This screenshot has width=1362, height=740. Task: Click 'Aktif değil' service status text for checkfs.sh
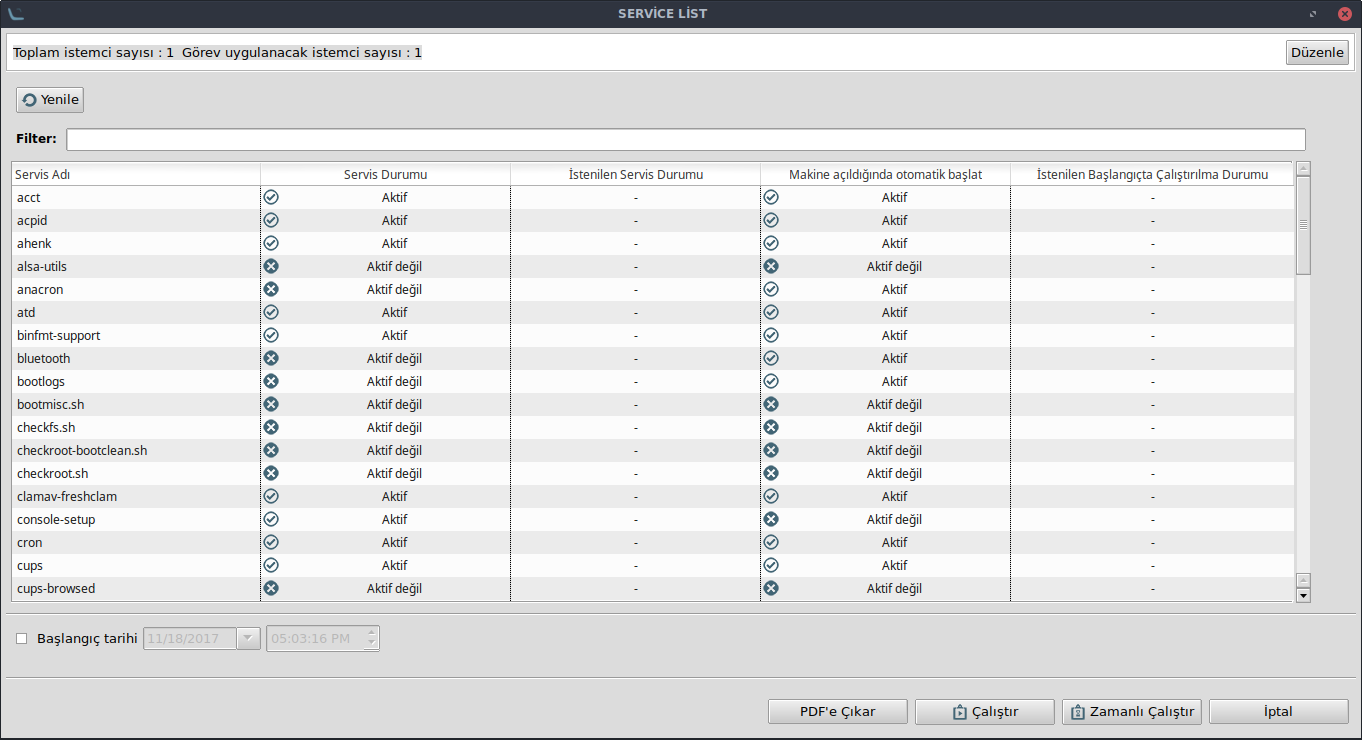(394, 427)
